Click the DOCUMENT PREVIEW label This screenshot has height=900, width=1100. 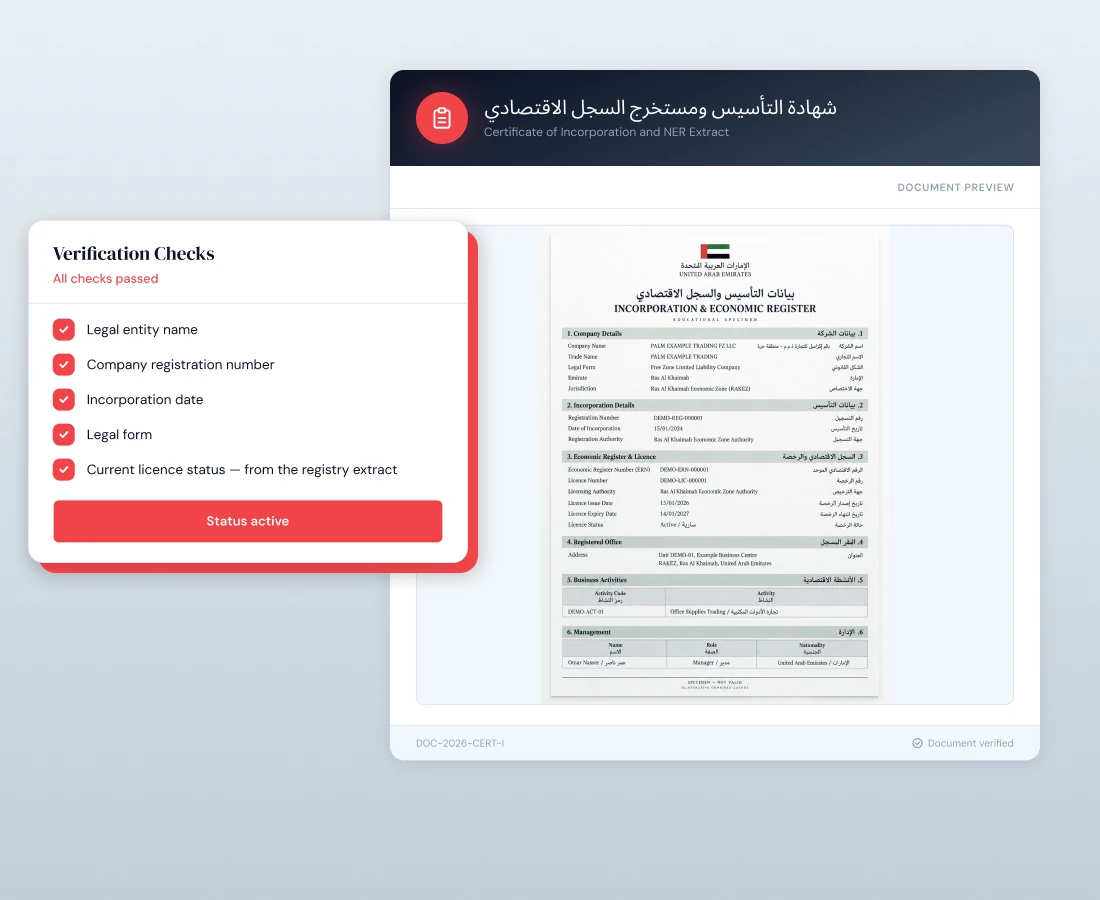[x=955, y=187]
